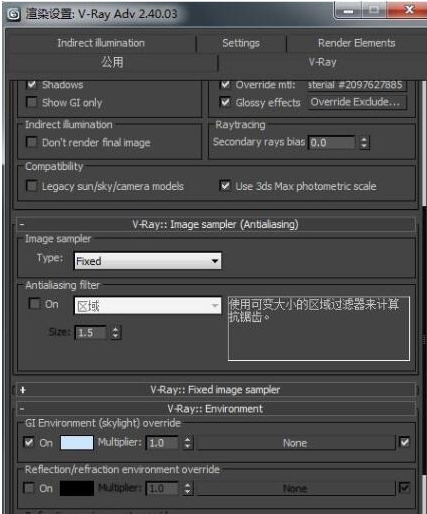Switch to the Indirect illumination tab
Viewport: 427px width, 514px height.
101,43
